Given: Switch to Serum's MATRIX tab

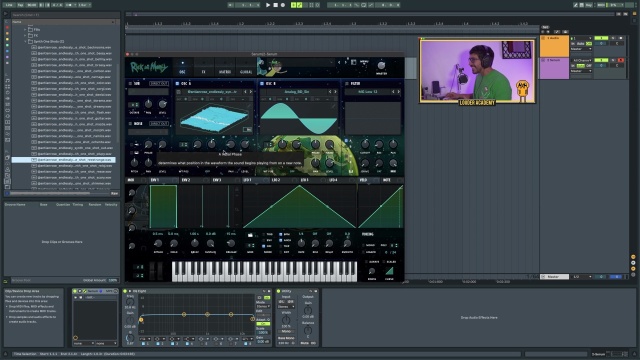Looking at the screenshot, I should 224,67.
